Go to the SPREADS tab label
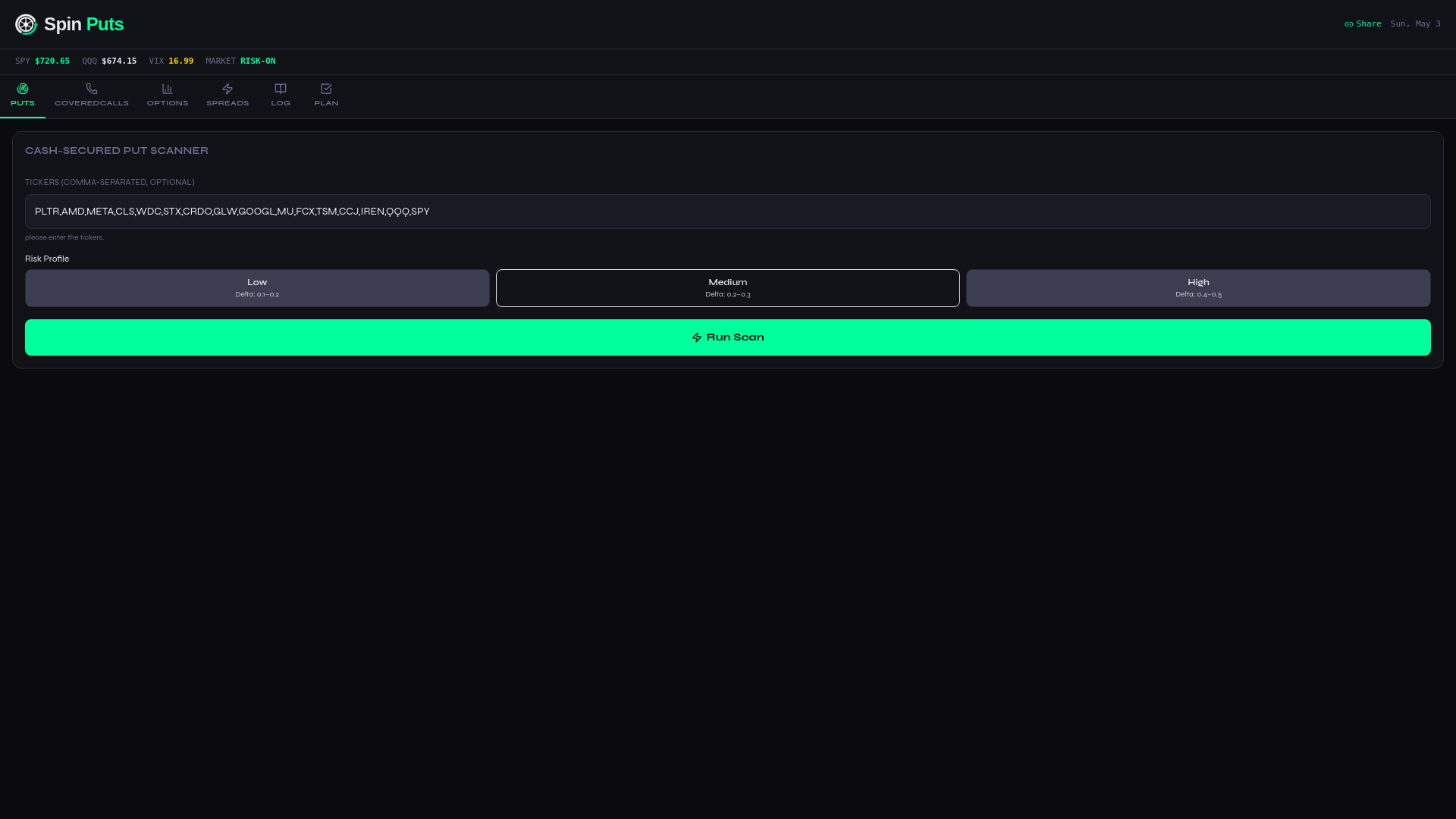The image size is (1456, 819). 227,103
